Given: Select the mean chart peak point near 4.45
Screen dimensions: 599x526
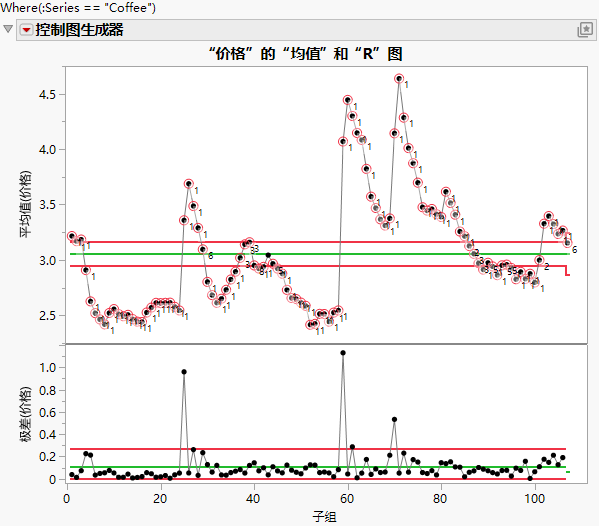Looking at the screenshot, I should click(x=347, y=100).
